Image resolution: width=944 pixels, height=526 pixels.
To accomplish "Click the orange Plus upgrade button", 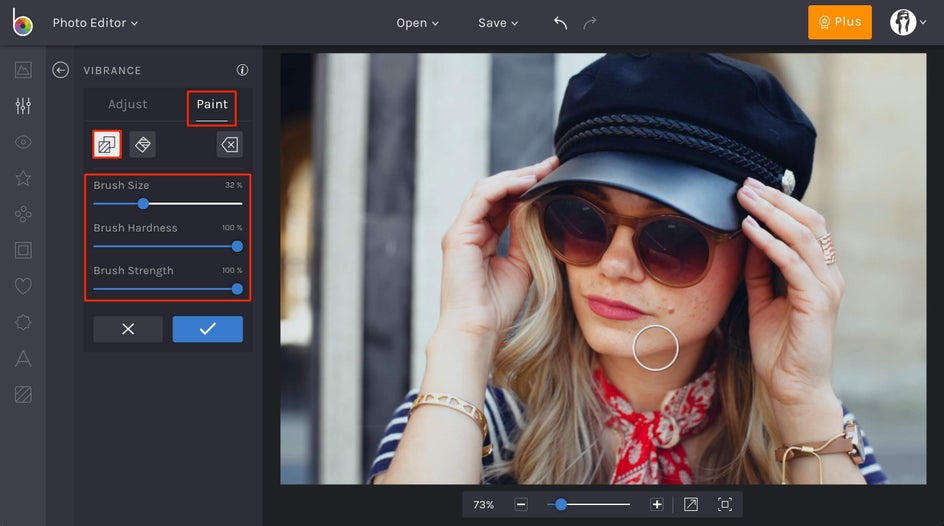I will pyautogui.click(x=839, y=22).
